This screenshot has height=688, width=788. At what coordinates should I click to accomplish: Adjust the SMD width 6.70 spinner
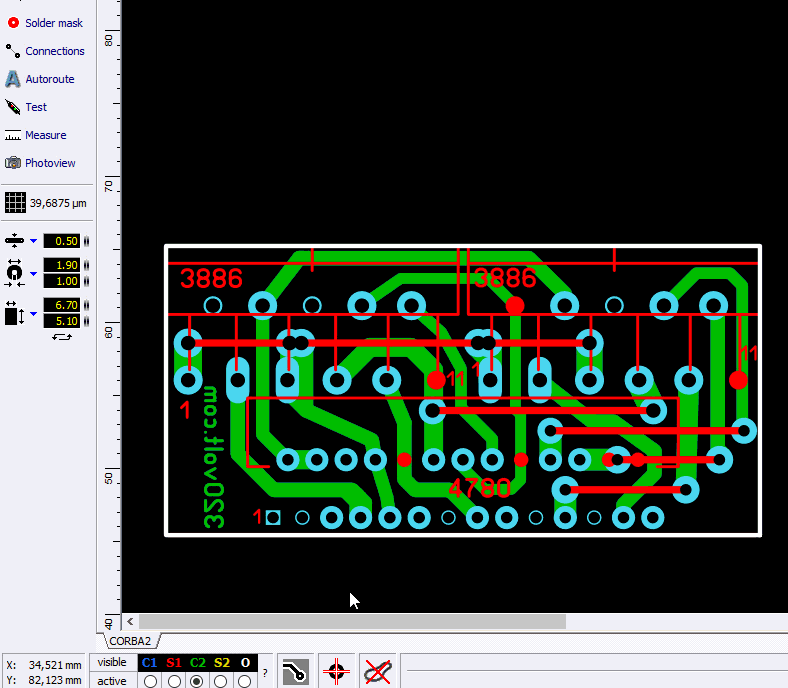[x=86, y=305]
